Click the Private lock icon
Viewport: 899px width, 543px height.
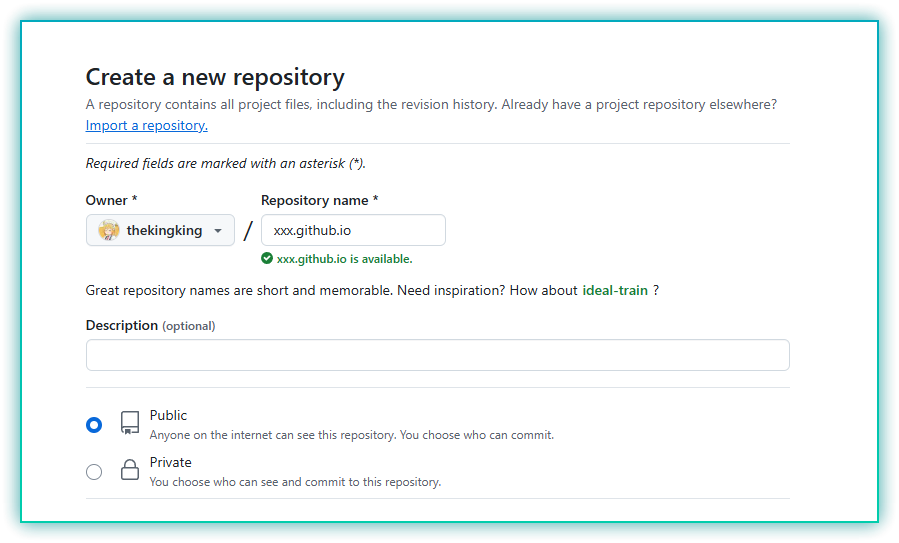pos(130,471)
